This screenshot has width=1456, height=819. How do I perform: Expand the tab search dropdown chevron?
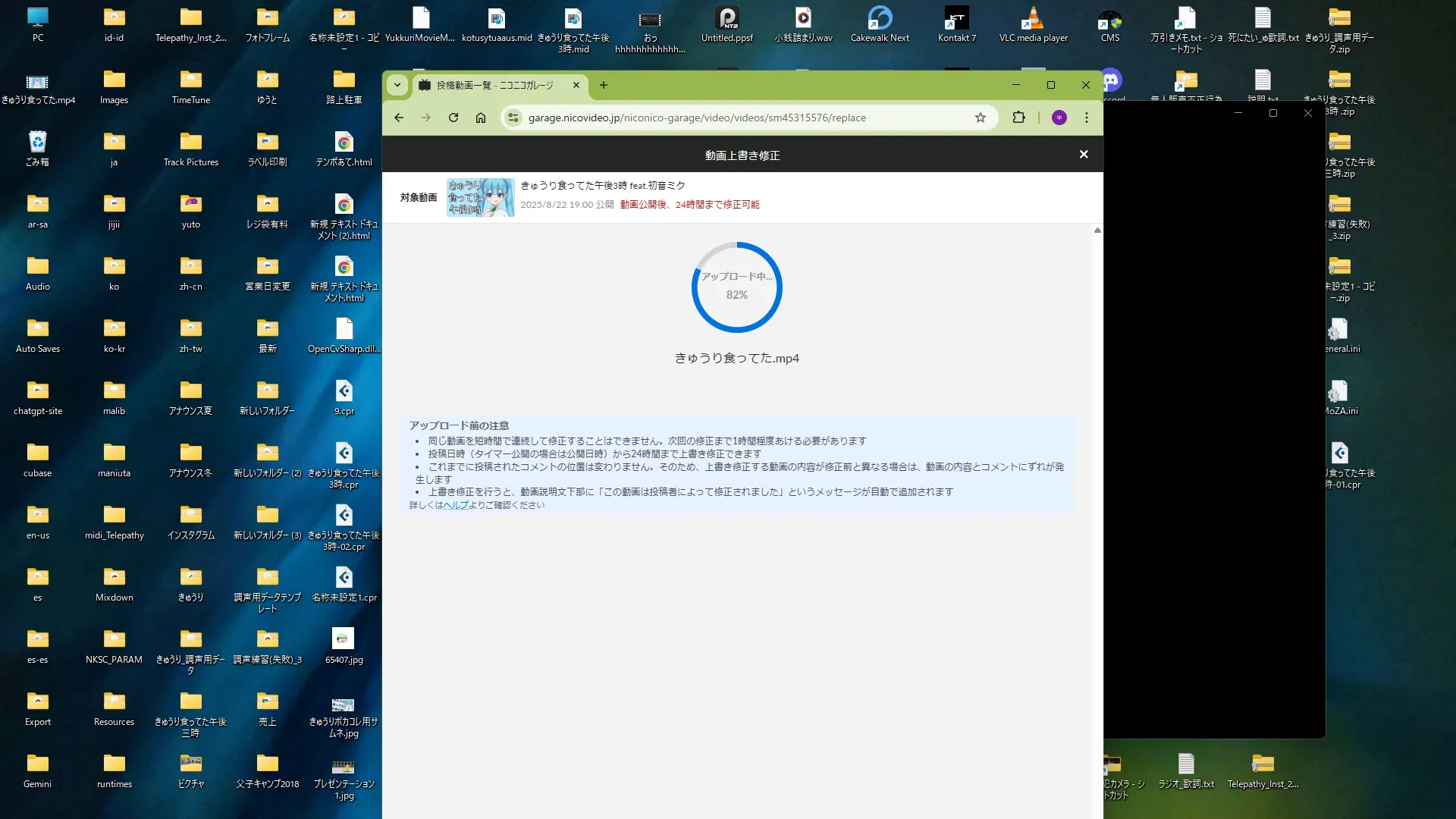tap(397, 85)
